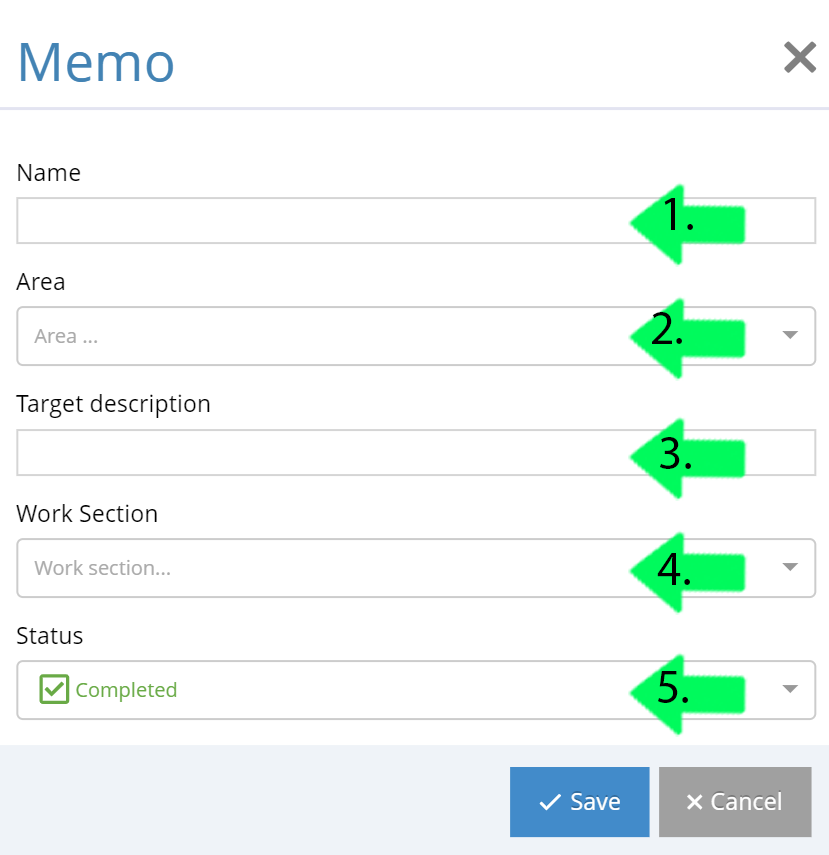Open the Work section placeholder combo box

(x=416, y=568)
